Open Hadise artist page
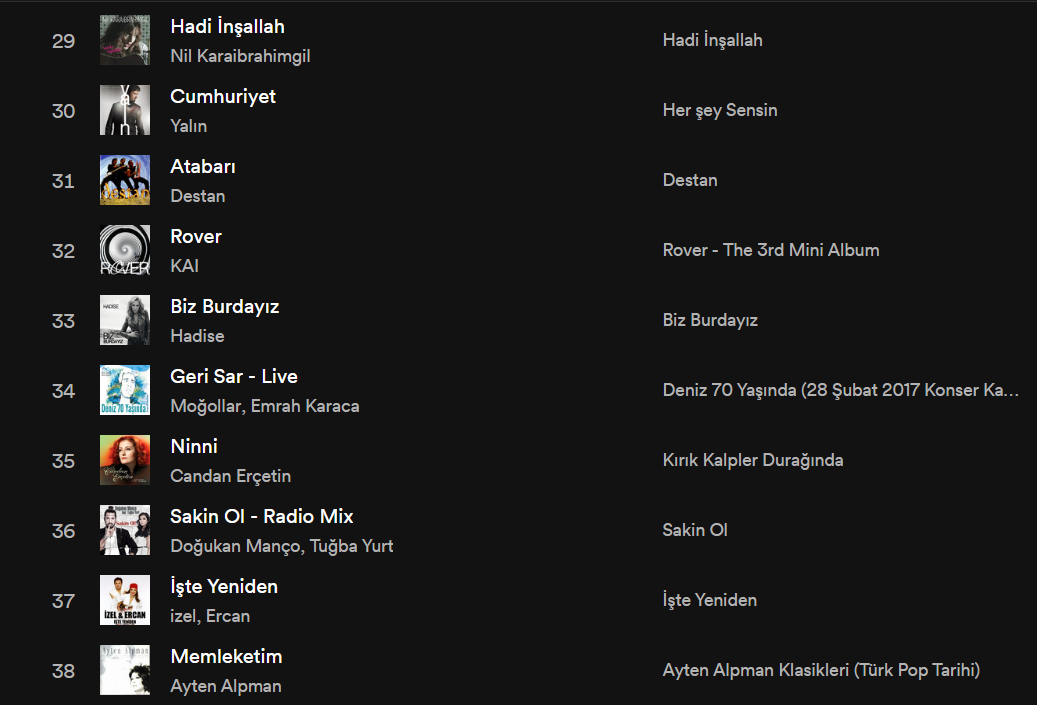Image resolution: width=1037 pixels, height=705 pixels. pos(197,336)
